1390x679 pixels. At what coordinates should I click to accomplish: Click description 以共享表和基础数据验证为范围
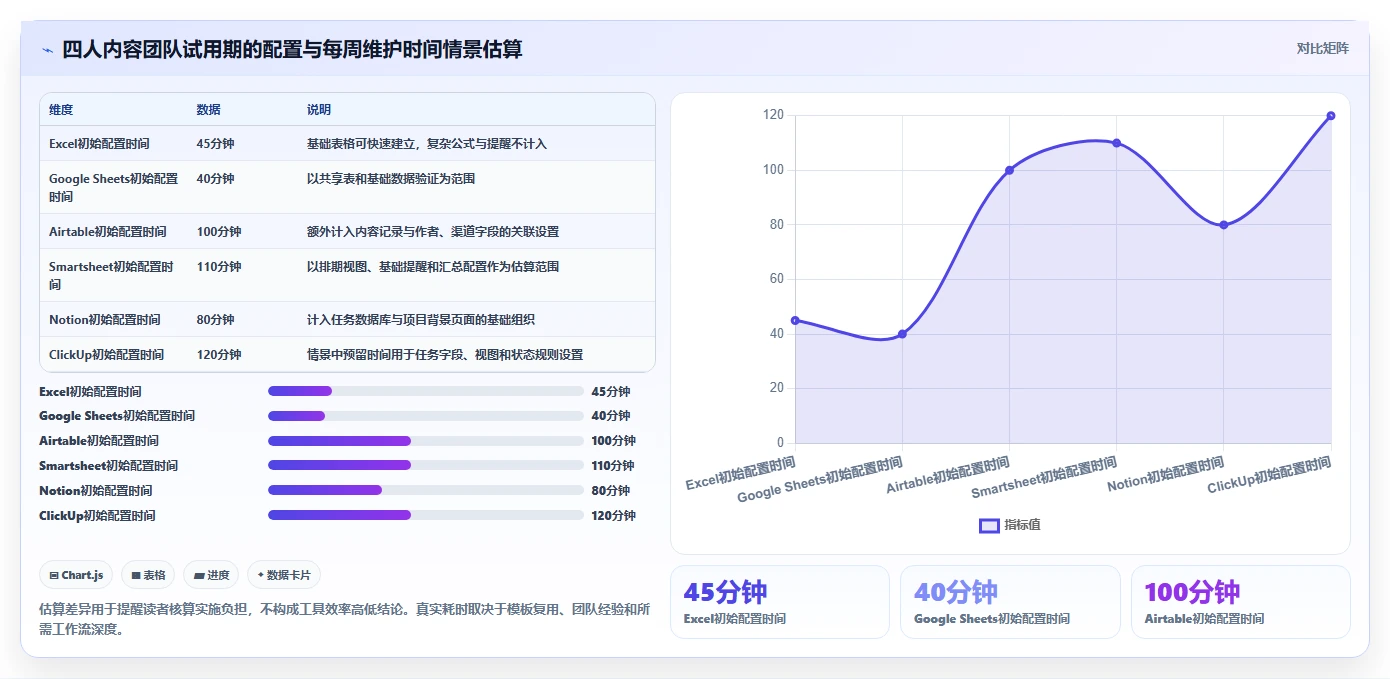[391, 179]
